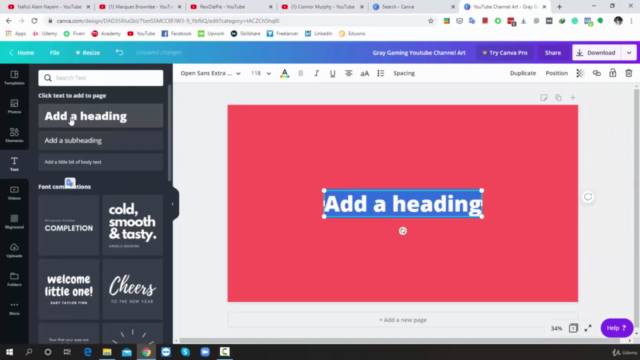Image resolution: width=640 pixels, height=360 pixels.
Task: Open the File menu
Action: pos(55,53)
